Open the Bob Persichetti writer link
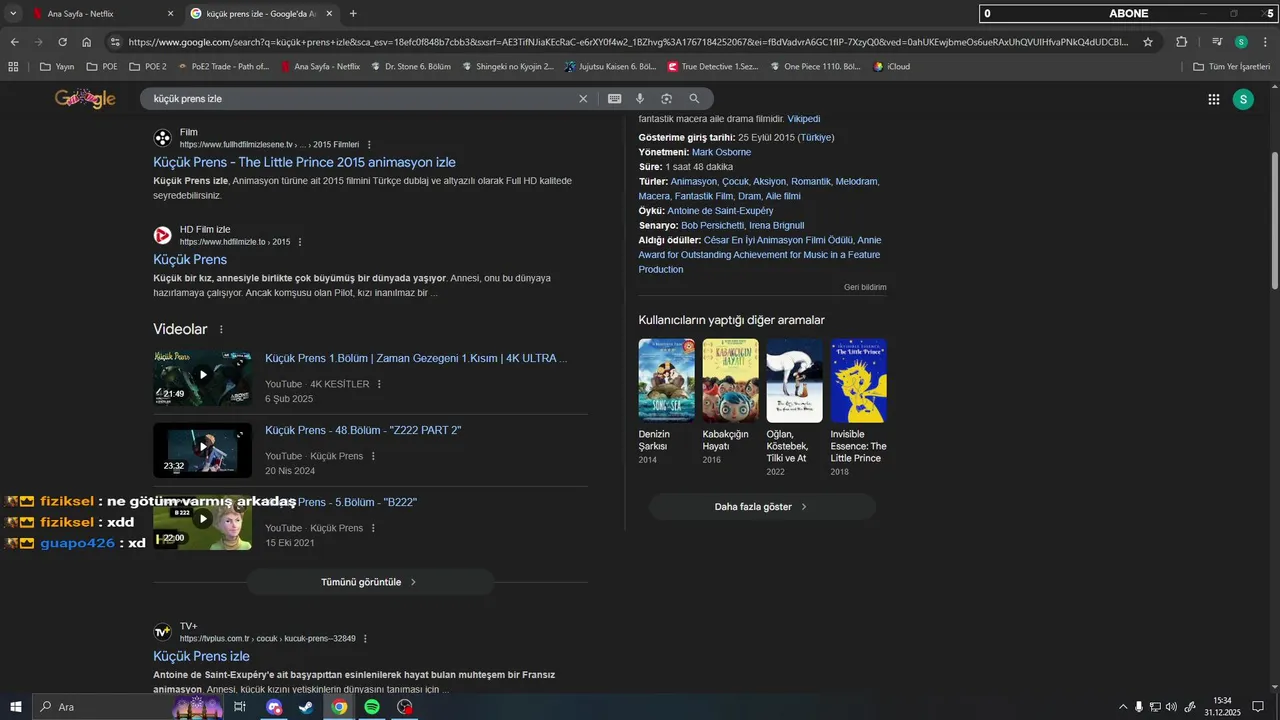This screenshot has width=1280, height=720. tap(713, 226)
